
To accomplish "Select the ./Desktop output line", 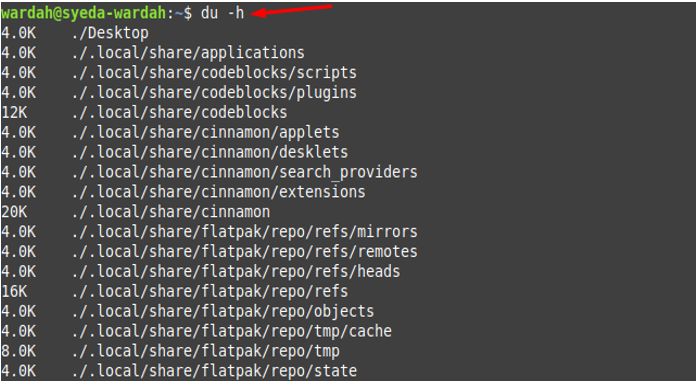I will pos(75,33).
